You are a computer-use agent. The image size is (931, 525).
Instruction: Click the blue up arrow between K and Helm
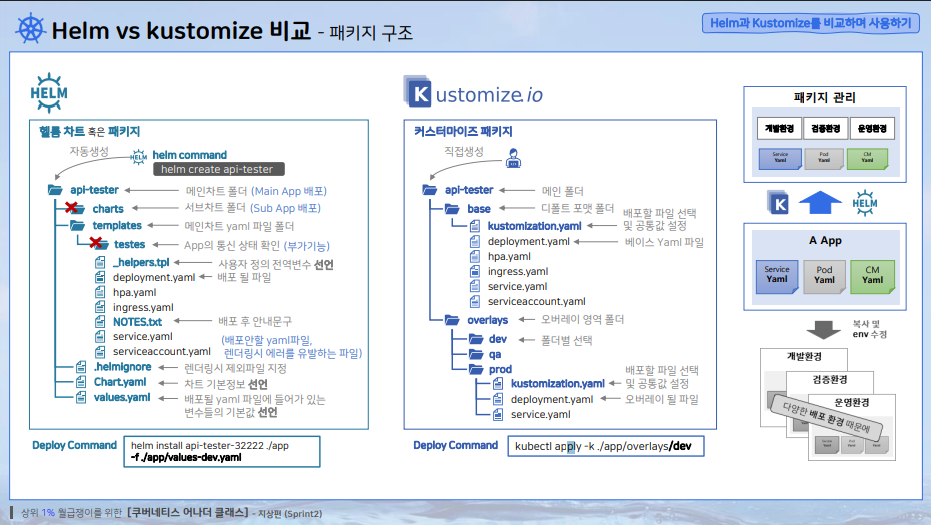tap(820, 203)
